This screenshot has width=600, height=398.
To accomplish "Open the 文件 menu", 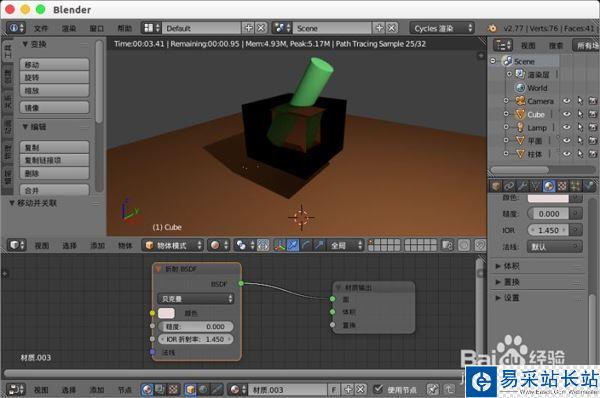I will tap(41, 28).
